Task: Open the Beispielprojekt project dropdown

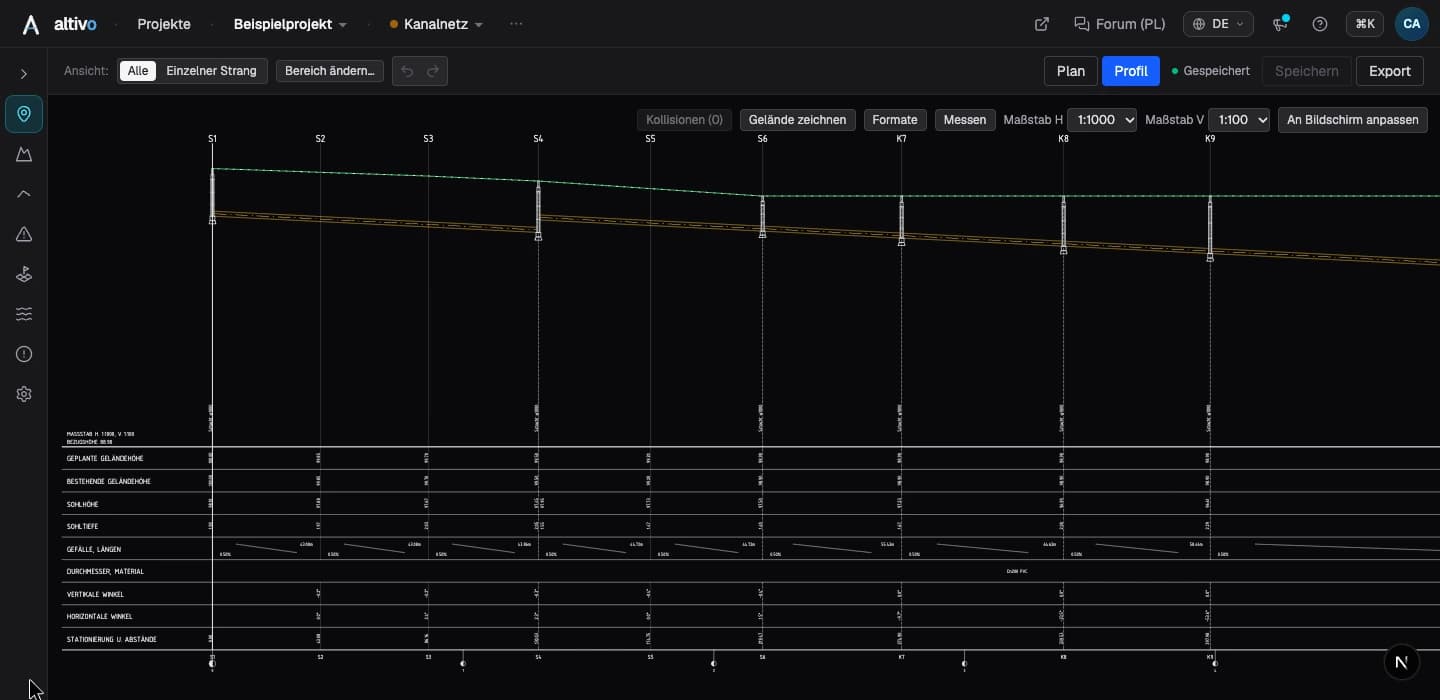Action: pyautogui.click(x=290, y=24)
